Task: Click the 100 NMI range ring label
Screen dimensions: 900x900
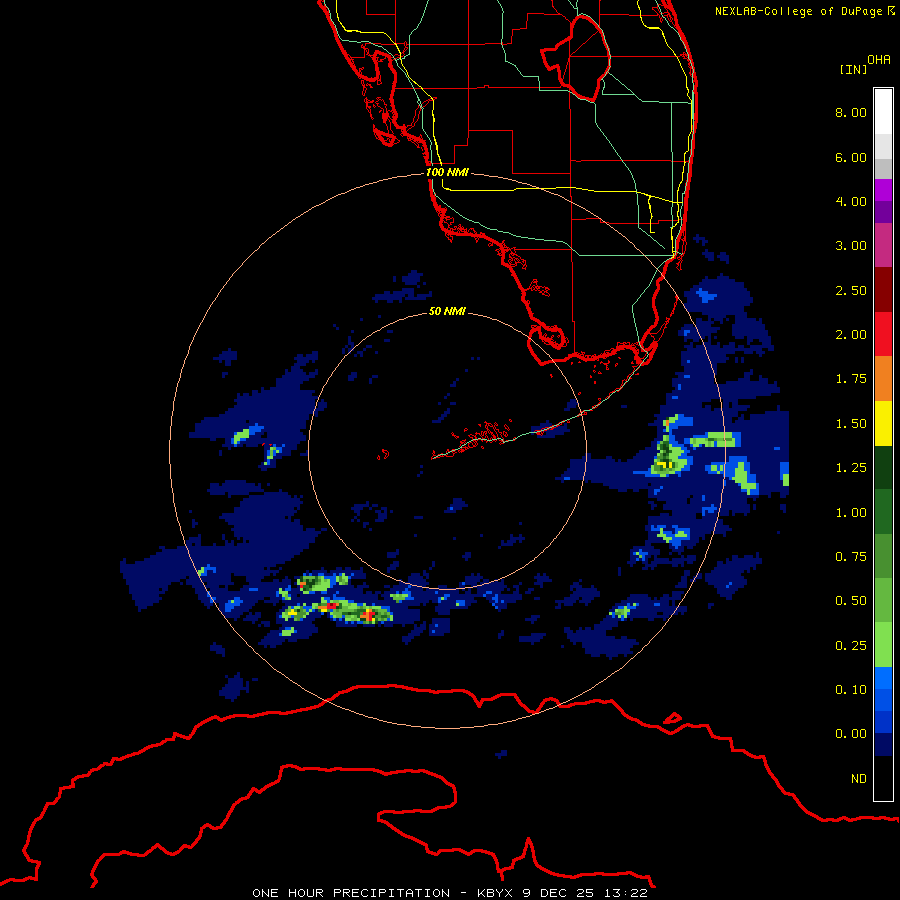Action: click(x=447, y=172)
